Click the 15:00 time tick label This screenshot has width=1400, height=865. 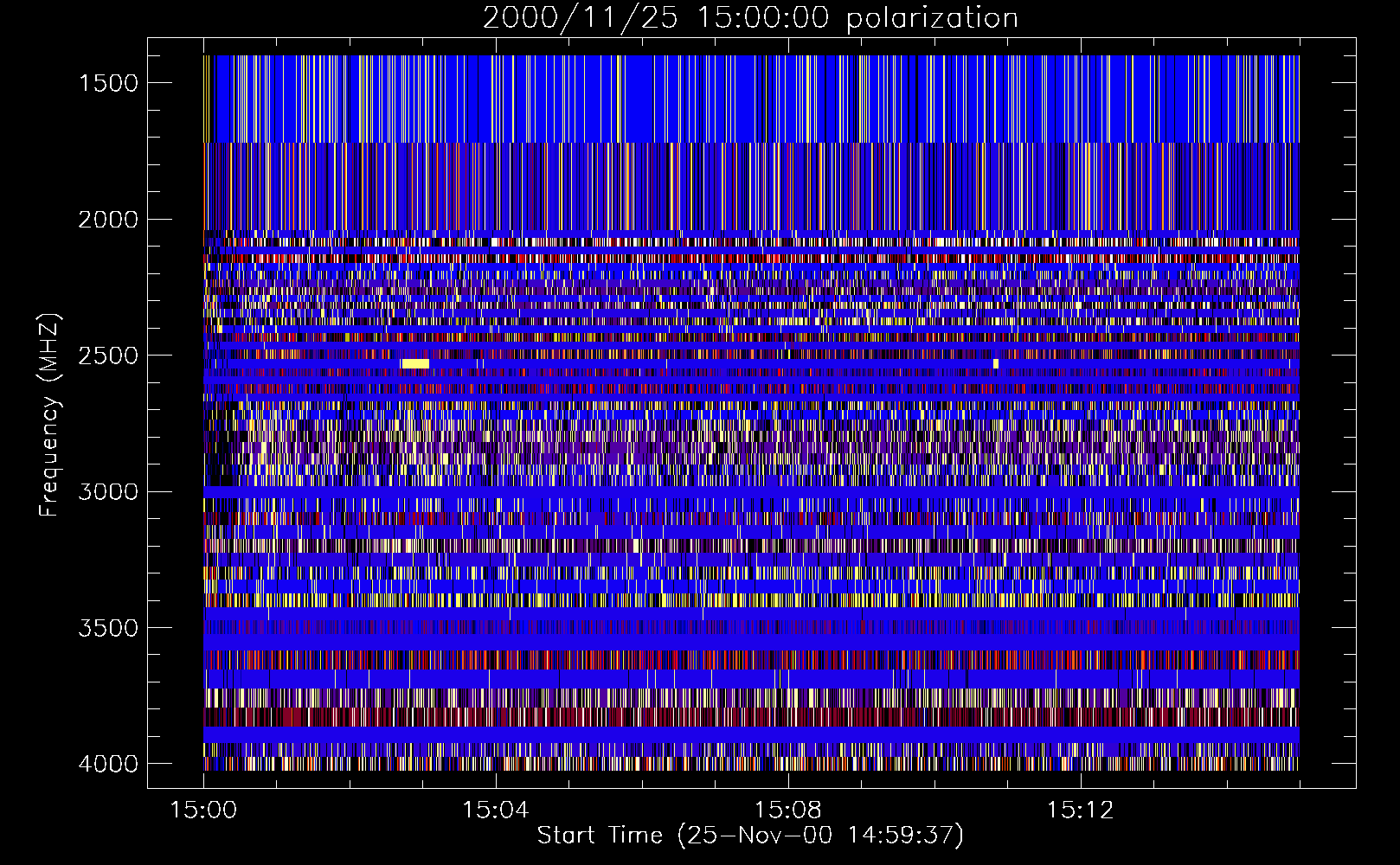(x=203, y=811)
